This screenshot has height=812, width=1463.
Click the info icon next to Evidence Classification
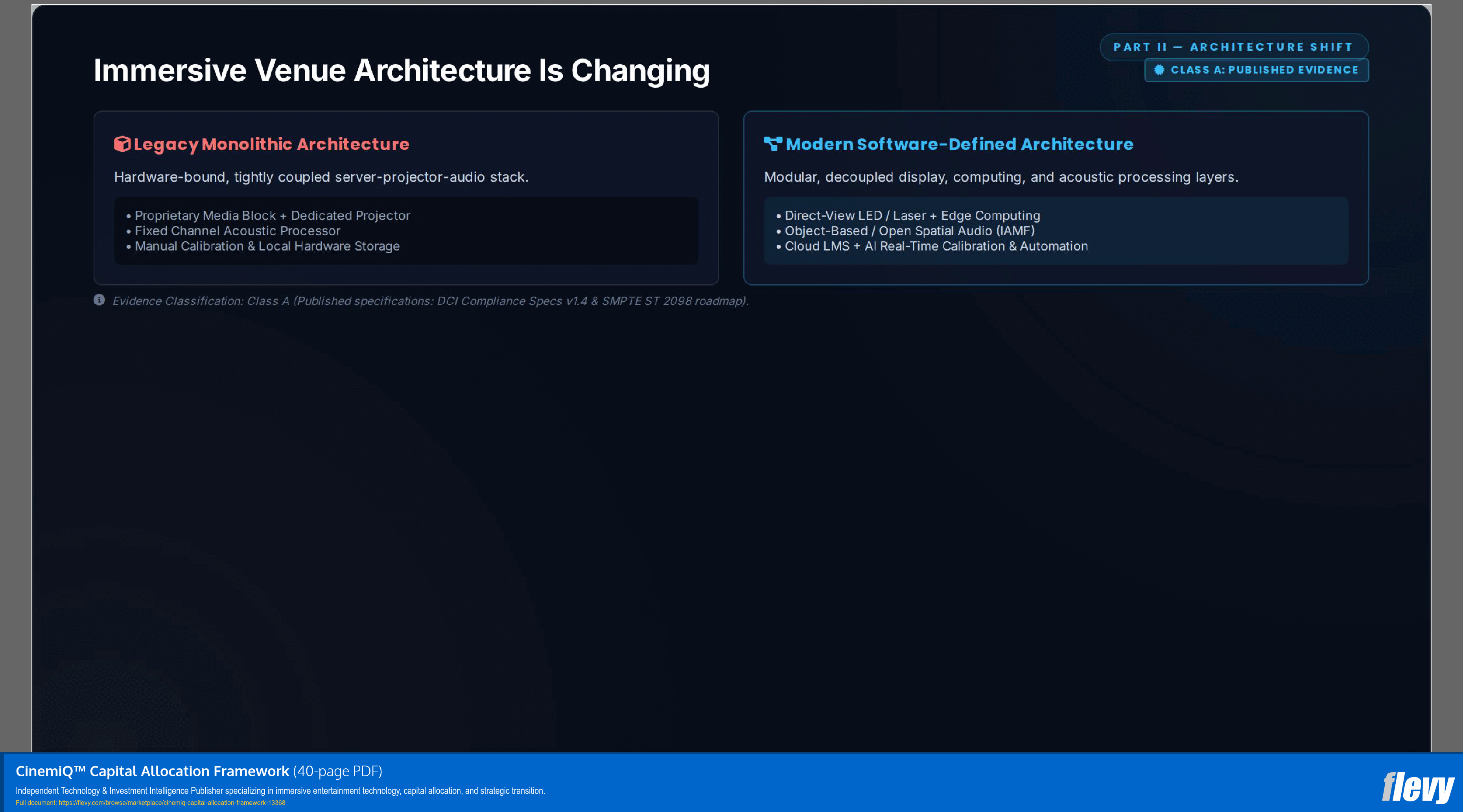coord(99,300)
